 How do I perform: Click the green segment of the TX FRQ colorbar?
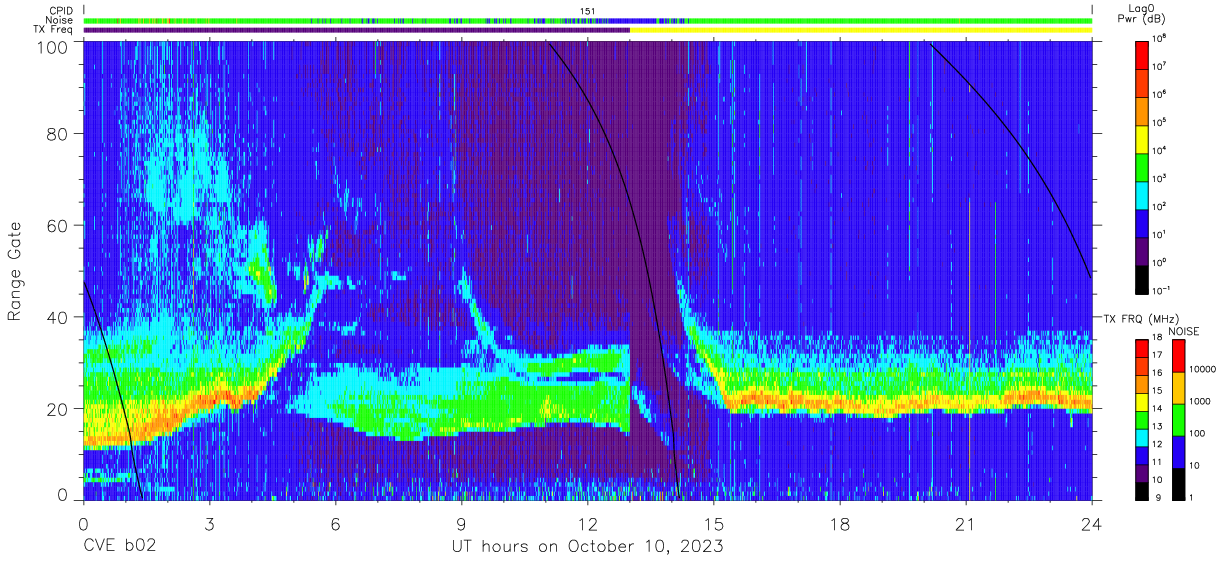pyautogui.click(x=1143, y=420)
